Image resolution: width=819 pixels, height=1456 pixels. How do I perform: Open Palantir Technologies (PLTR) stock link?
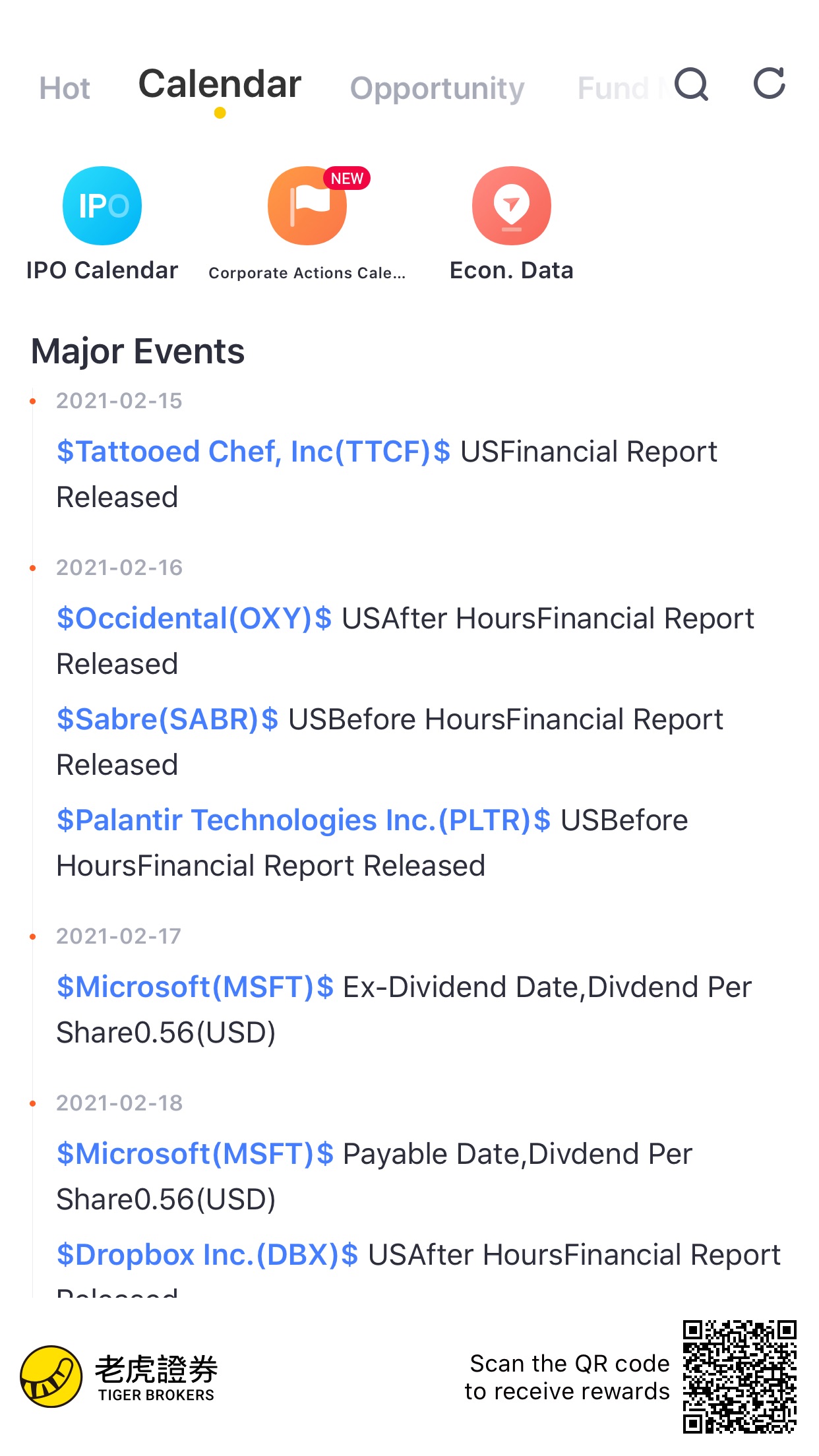pyautogui.click(x=303, y=820)
